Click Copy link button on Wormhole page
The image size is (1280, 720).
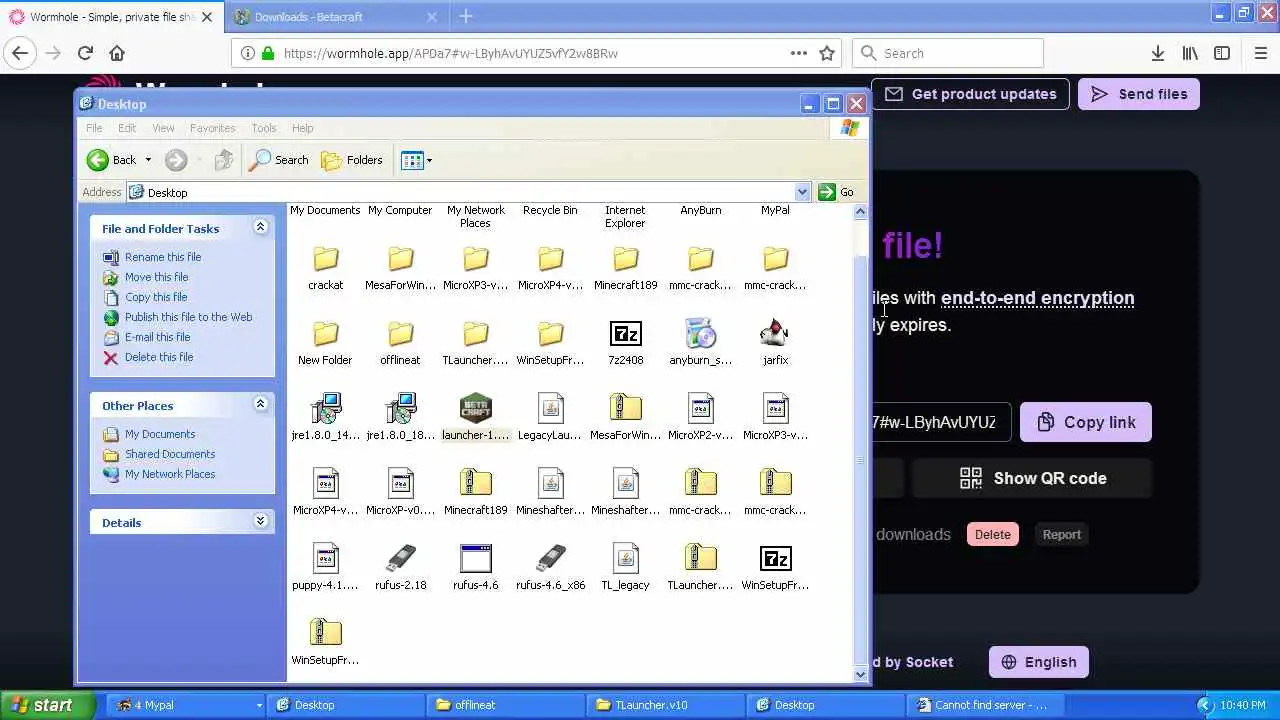(x=1085, y=422)
